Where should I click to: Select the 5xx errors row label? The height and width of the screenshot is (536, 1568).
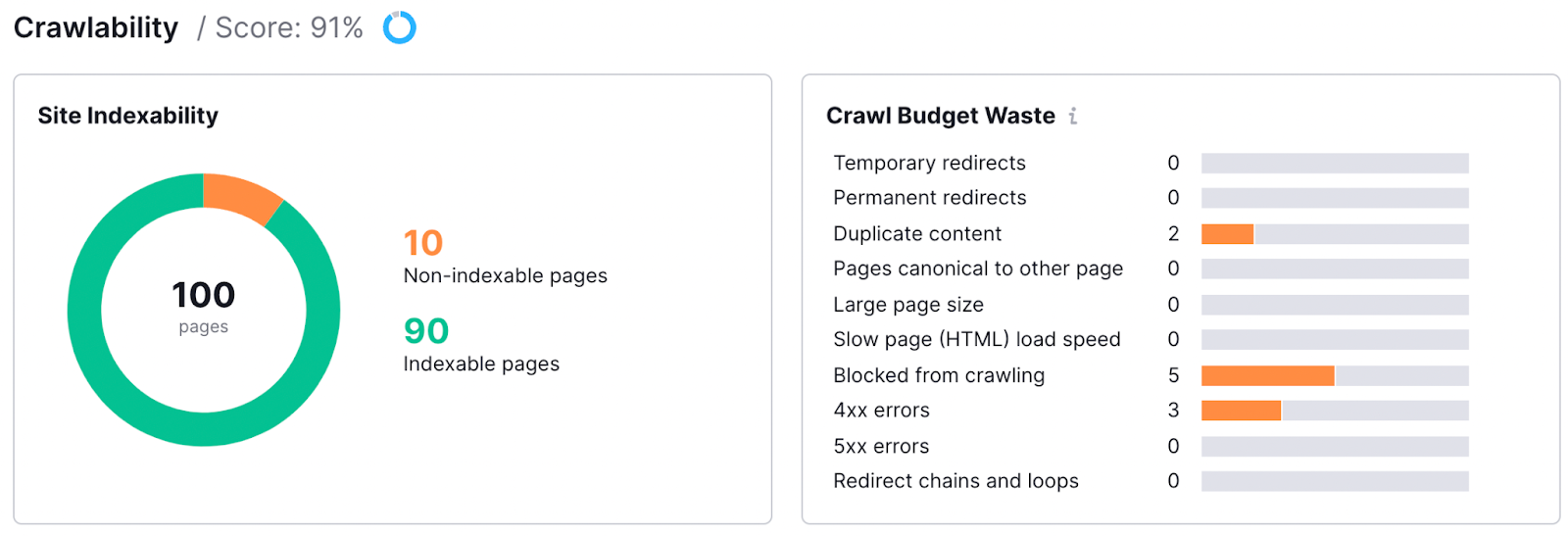pos(881,447)
